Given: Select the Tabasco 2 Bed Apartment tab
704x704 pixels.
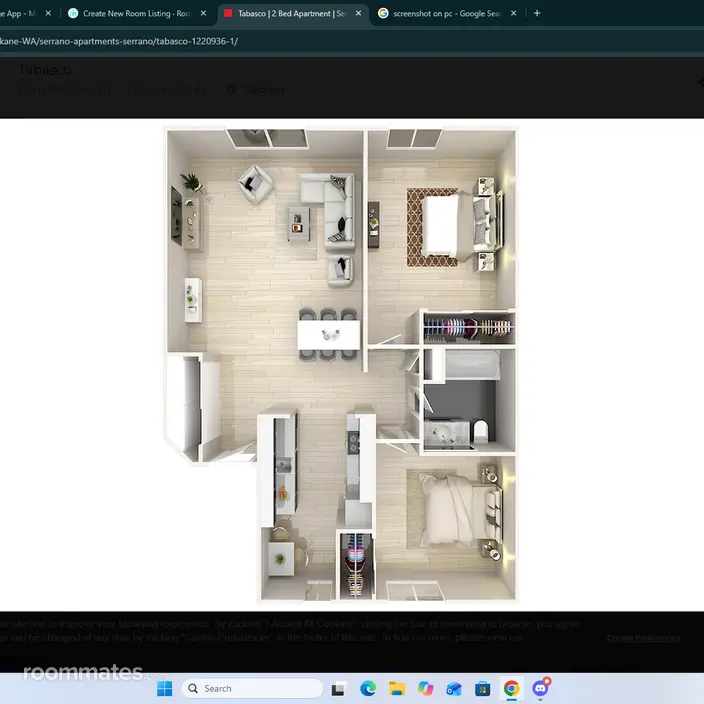Looking at the screenshot, I should point(293,13).
